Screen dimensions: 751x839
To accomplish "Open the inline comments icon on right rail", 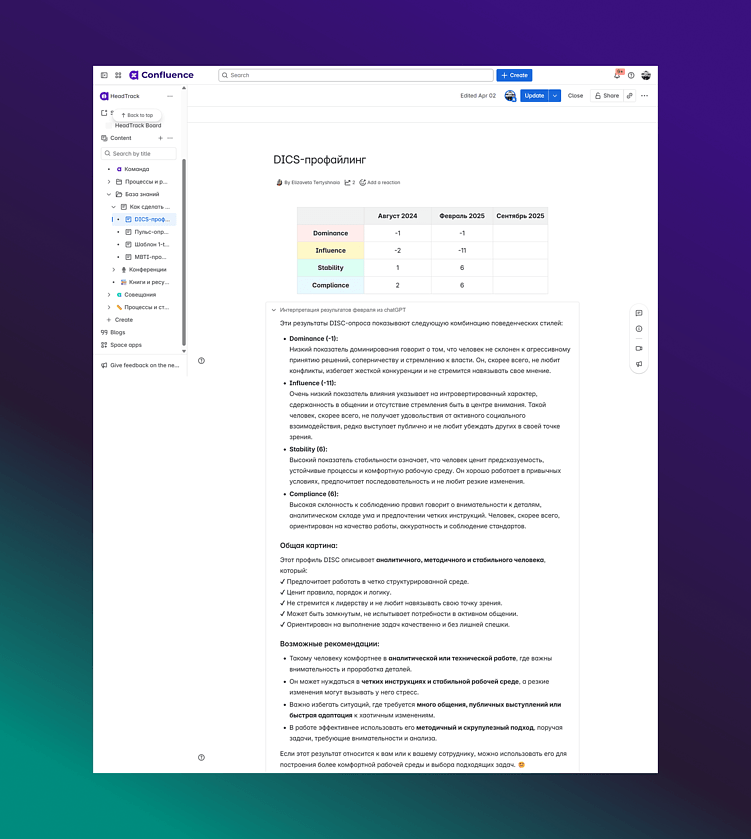I will coord(639,313).
